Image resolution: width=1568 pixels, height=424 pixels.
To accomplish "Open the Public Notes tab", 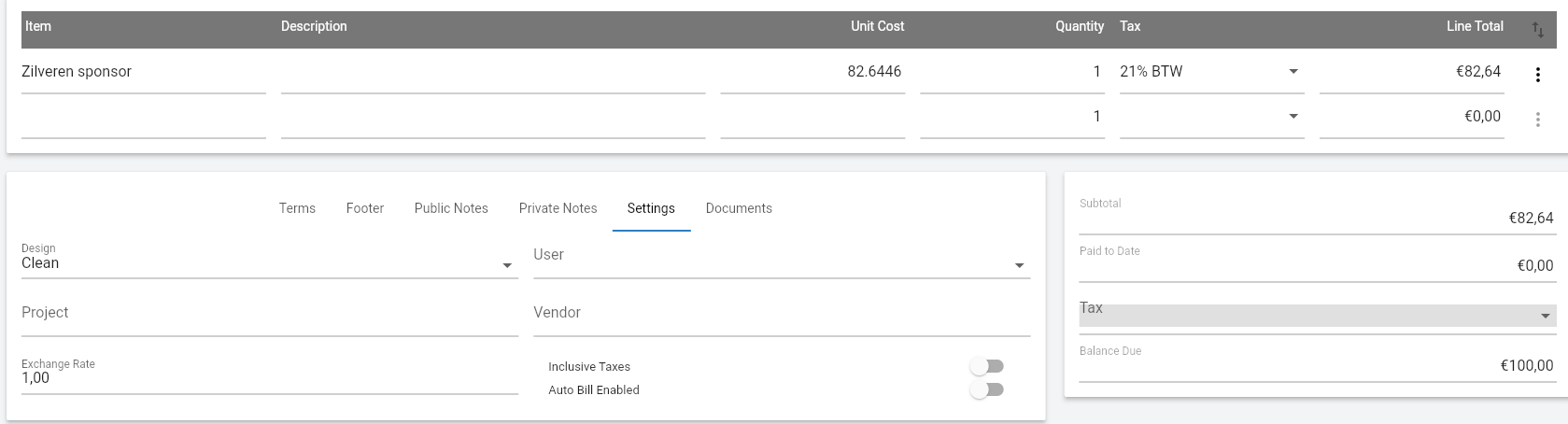I will point(451,208).
